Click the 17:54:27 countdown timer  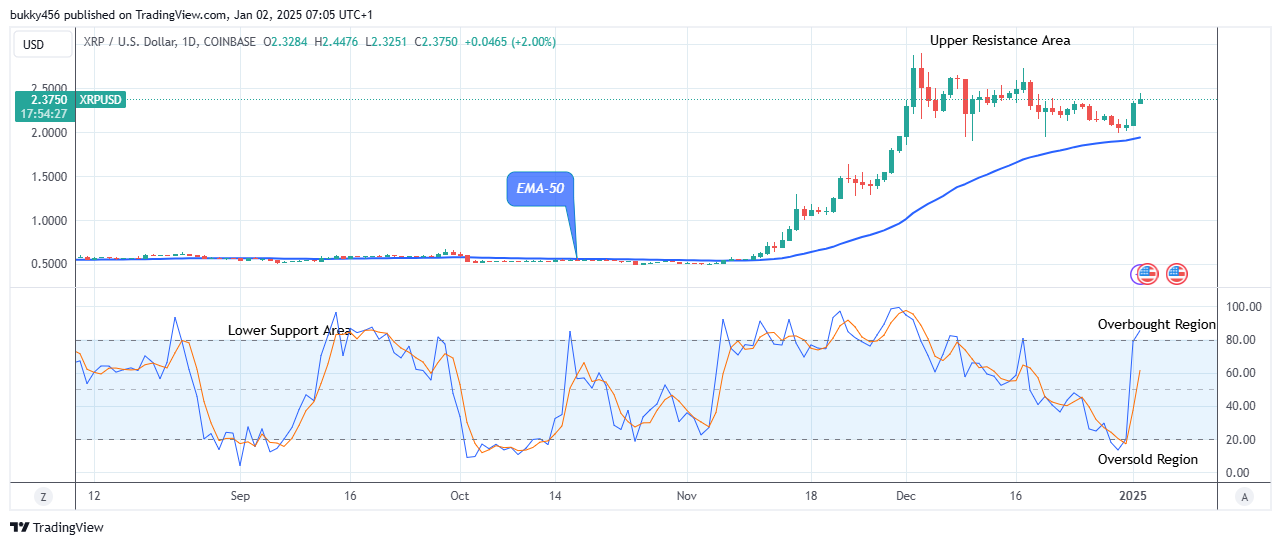[45, 114]
